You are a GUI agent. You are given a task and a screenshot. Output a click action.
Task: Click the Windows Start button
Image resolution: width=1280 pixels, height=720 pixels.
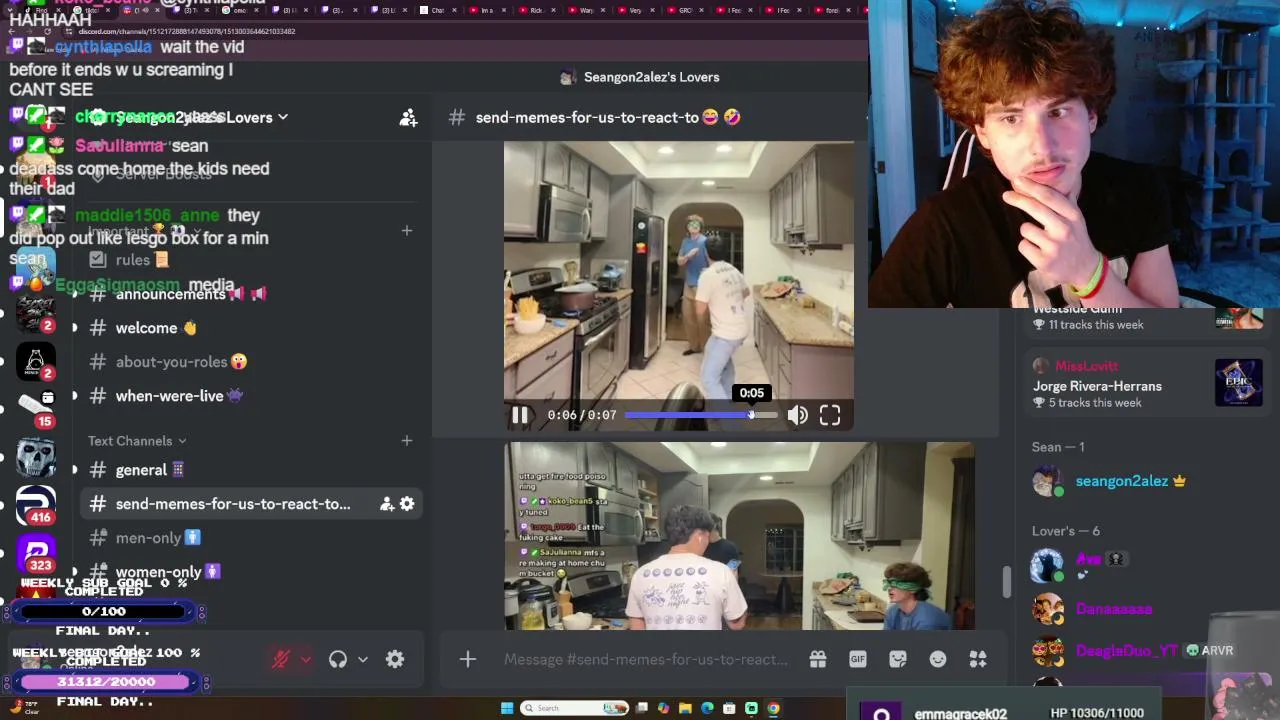(507, 708)
